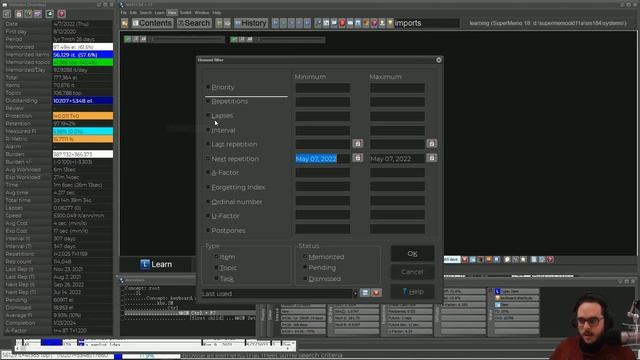The width and height of the screenshot is (640, 360).
Task: Click the orange Protection value bar
Action: (83, 116)
